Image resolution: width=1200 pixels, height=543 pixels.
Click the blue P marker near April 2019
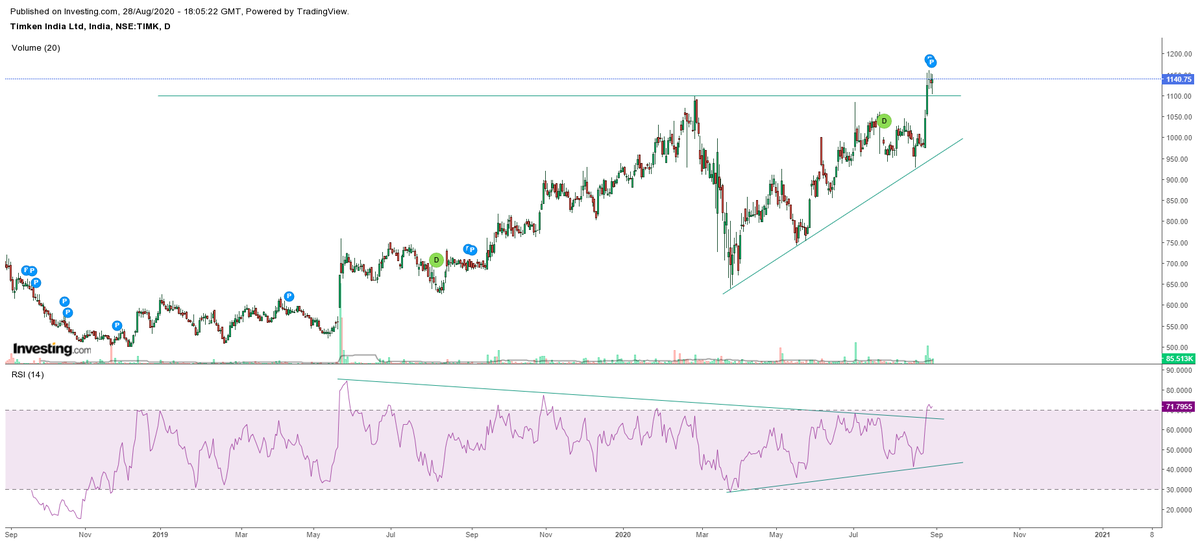(289, 296)
